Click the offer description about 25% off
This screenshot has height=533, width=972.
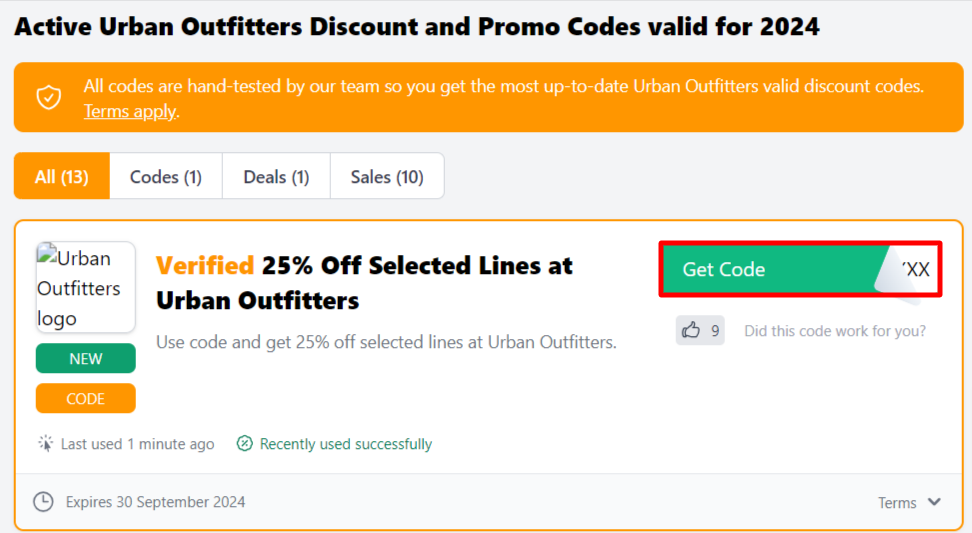386,342
